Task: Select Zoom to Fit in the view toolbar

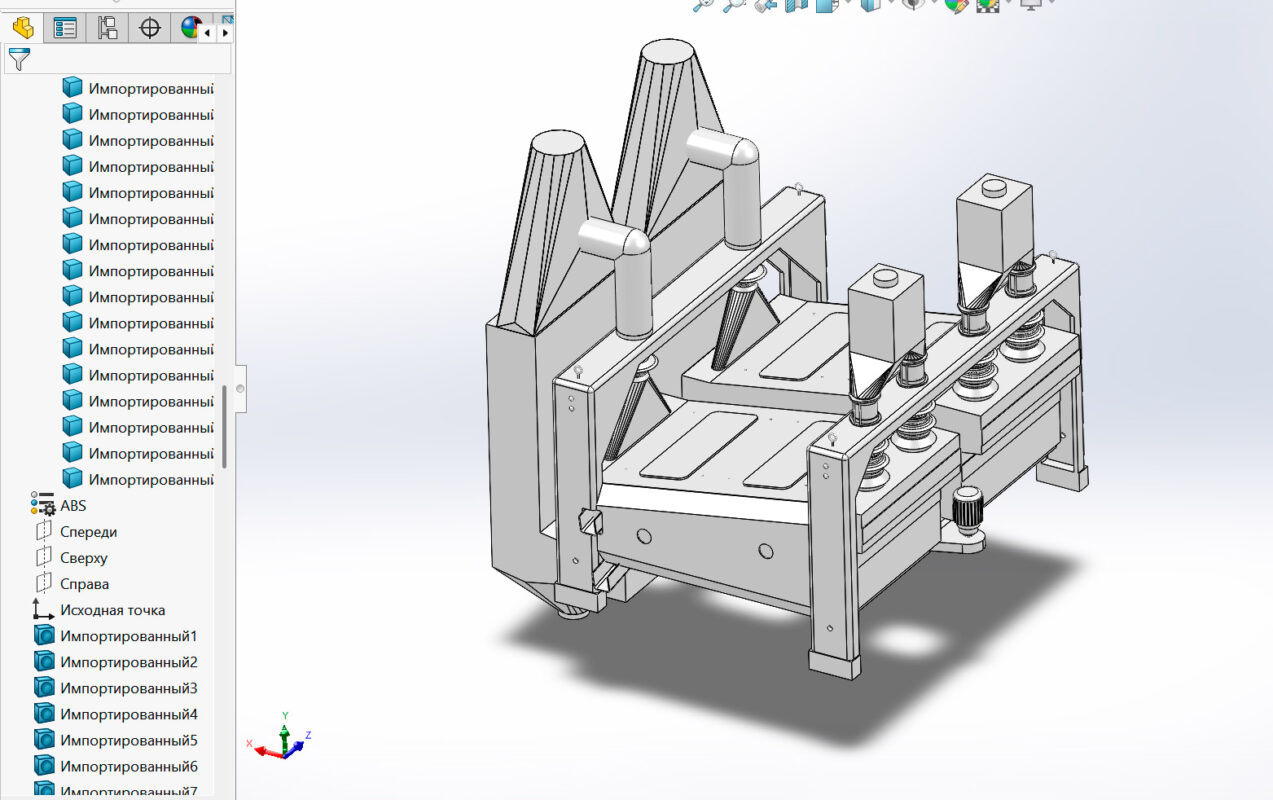Action: tap(703, 5)
